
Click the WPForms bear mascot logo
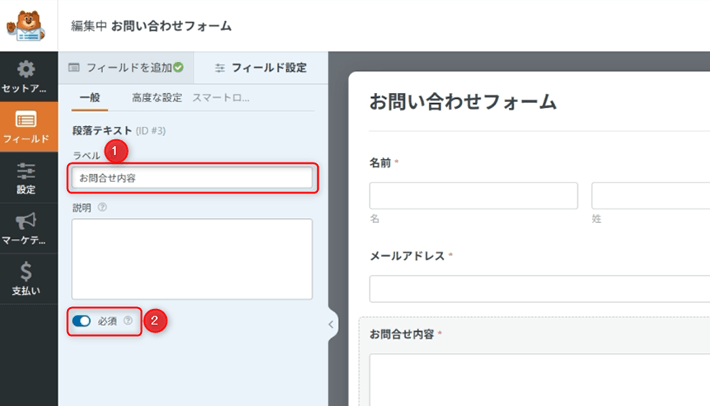pyautogui.click(x=26, y=26)
